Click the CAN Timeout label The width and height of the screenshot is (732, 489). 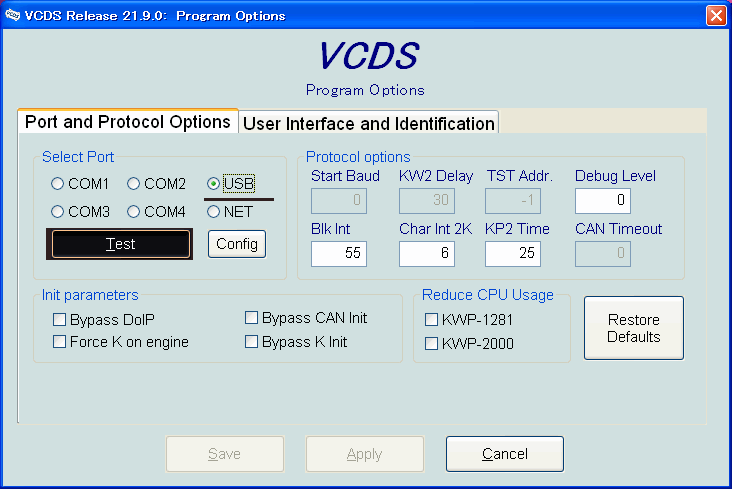[x=619, y=228]
